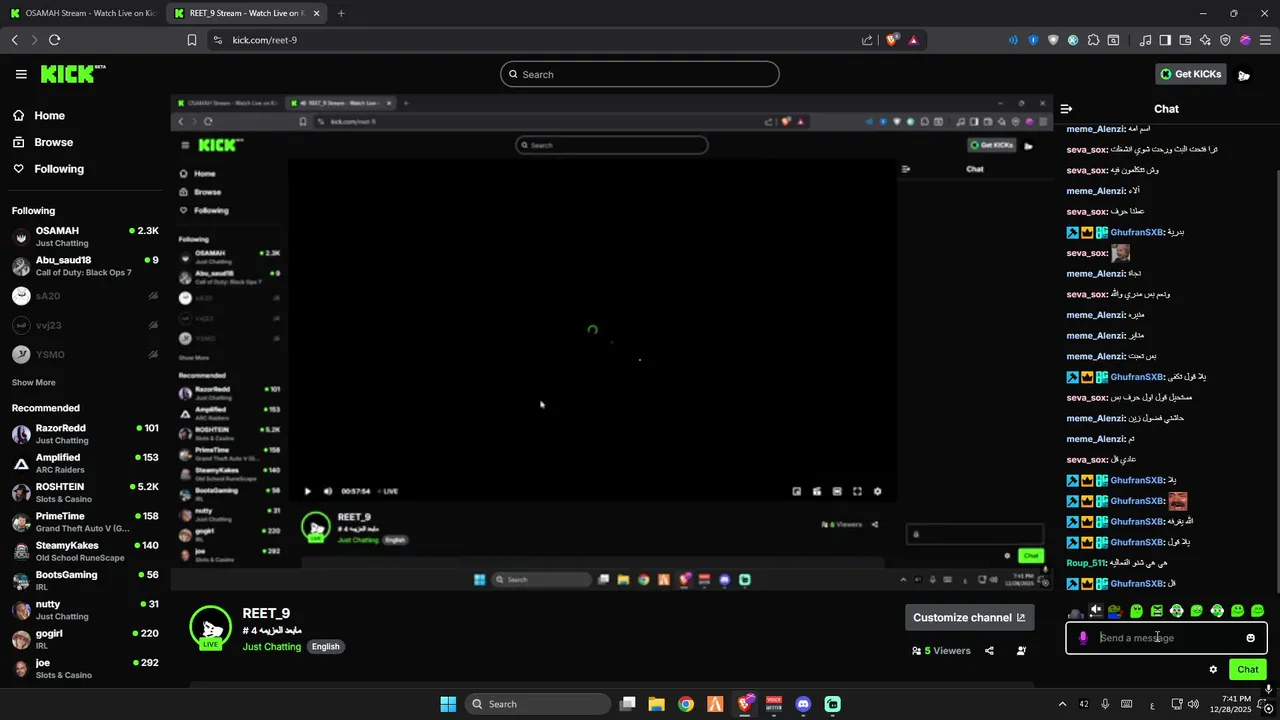The width and height of the screenshot is (1280, 720).
Task: Open the profile avatar menu beside Get KICKs
Action: click(x=1243, y=75)
